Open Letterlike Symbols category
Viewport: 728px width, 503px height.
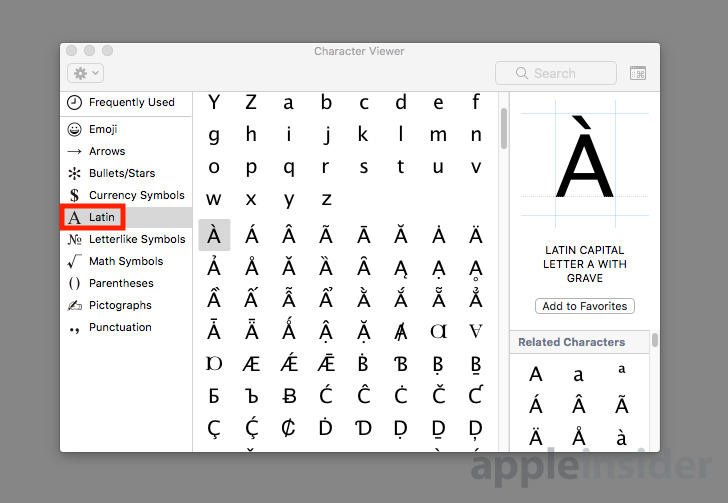[126, 239]
